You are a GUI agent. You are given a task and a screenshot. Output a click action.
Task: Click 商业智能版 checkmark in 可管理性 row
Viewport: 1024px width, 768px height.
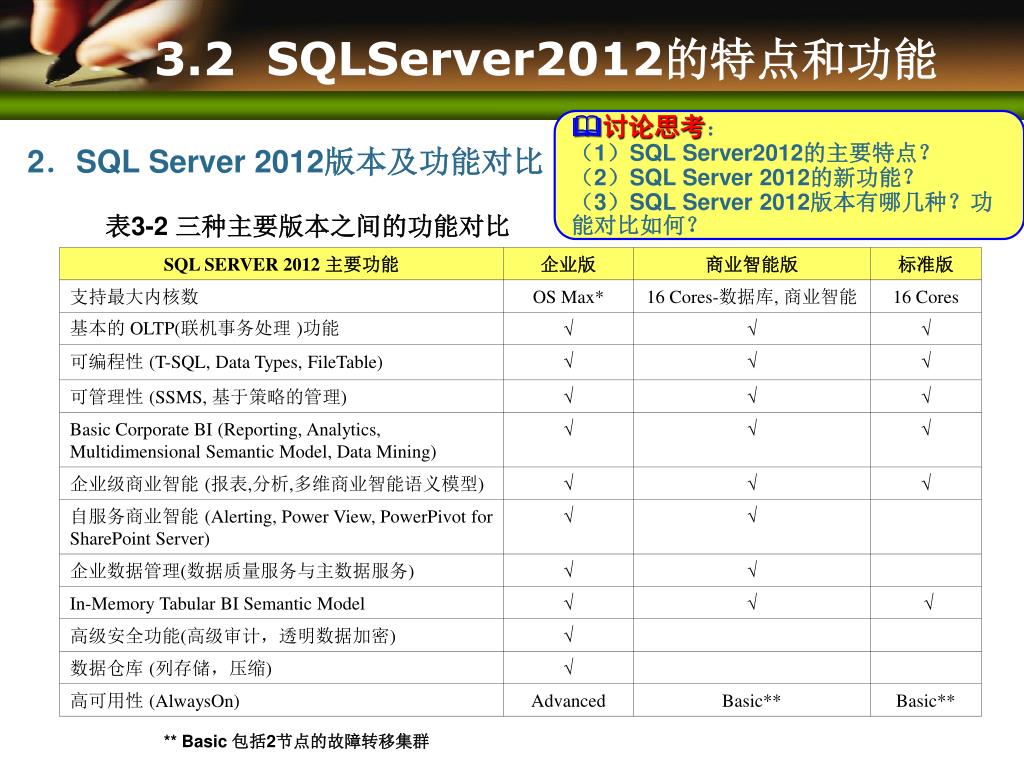[752, 395]
